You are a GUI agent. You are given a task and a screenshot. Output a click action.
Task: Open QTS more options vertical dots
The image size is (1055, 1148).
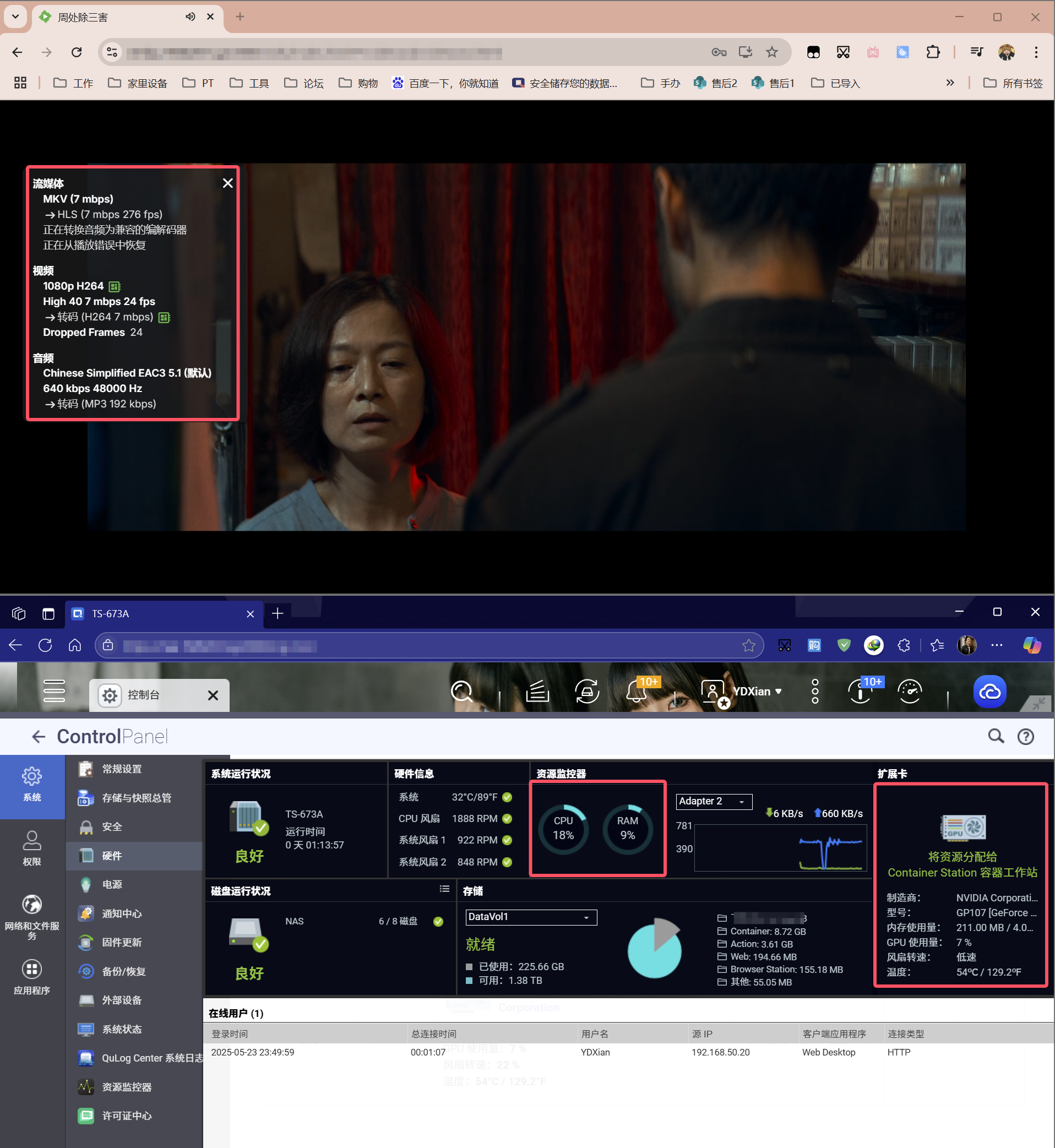click(x=815, y=692)
